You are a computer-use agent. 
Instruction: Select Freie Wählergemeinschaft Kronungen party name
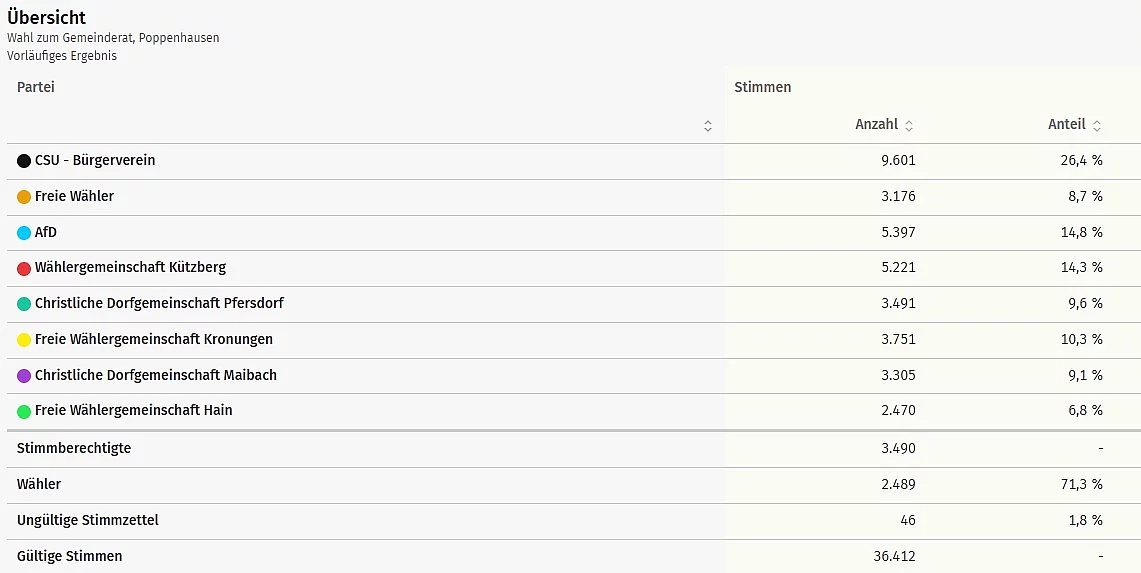pyautogui.click(x=153, y=339)
